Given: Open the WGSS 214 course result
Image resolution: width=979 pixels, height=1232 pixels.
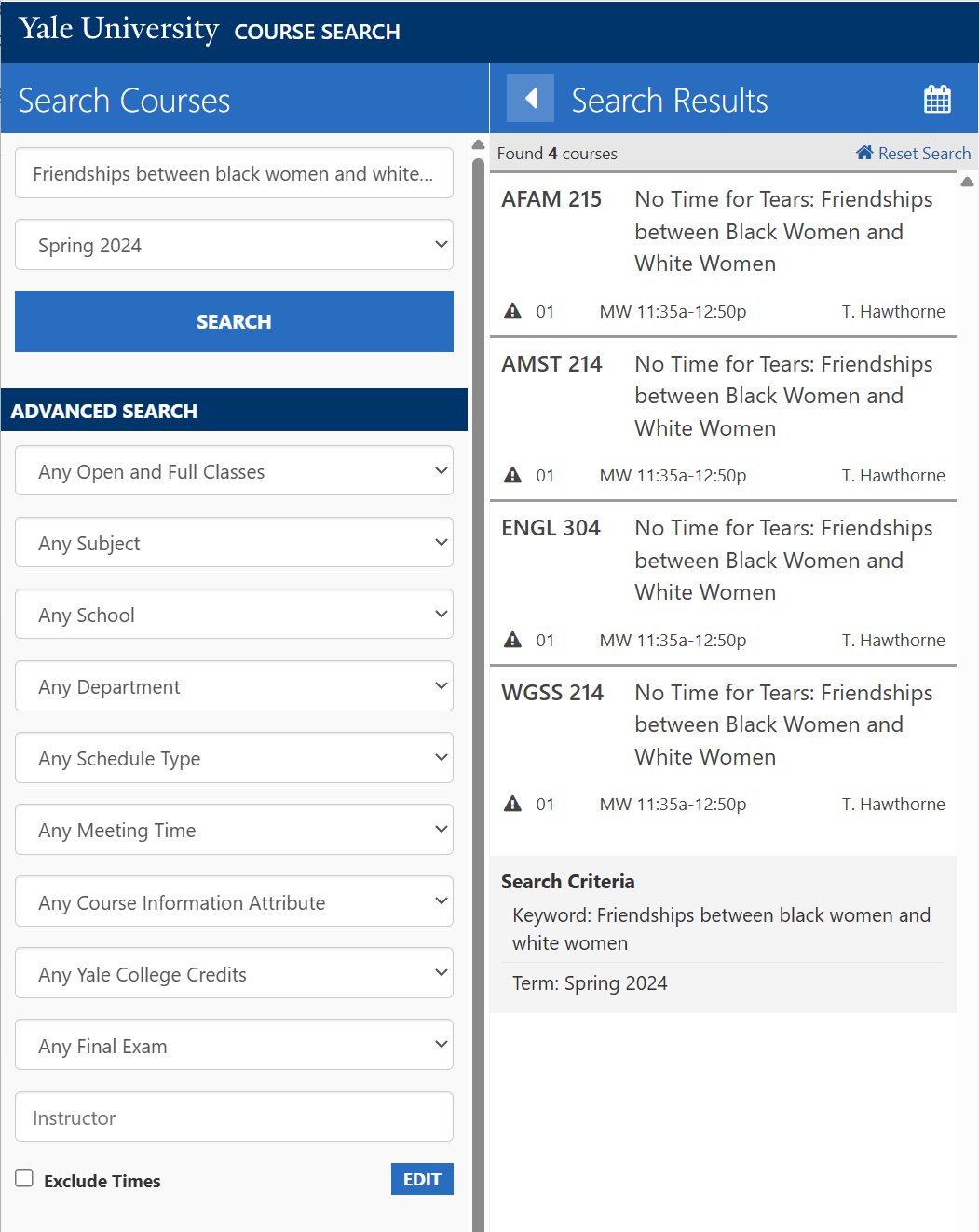Looking at the screenshot, I should point(723,724).
